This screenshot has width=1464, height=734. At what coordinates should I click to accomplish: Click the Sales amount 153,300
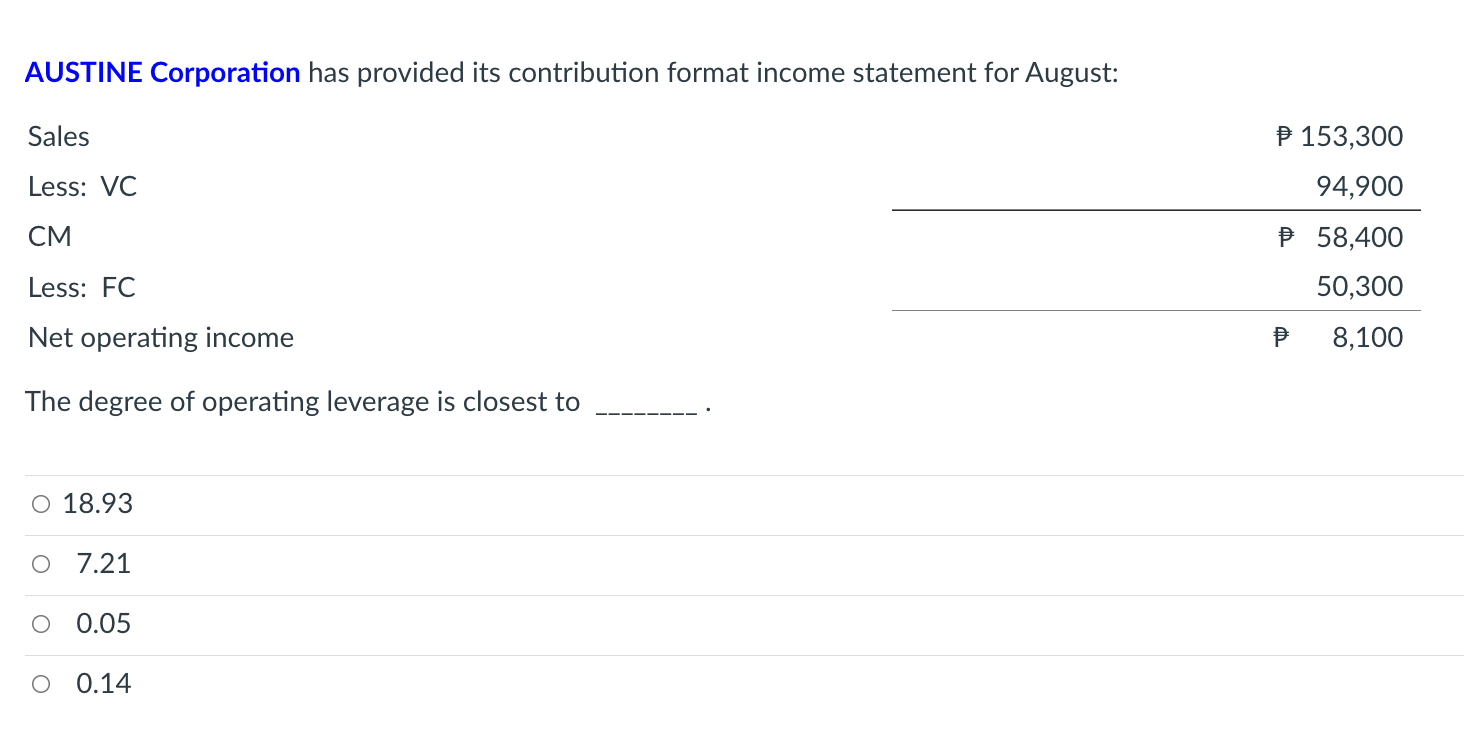(1355, 136)
